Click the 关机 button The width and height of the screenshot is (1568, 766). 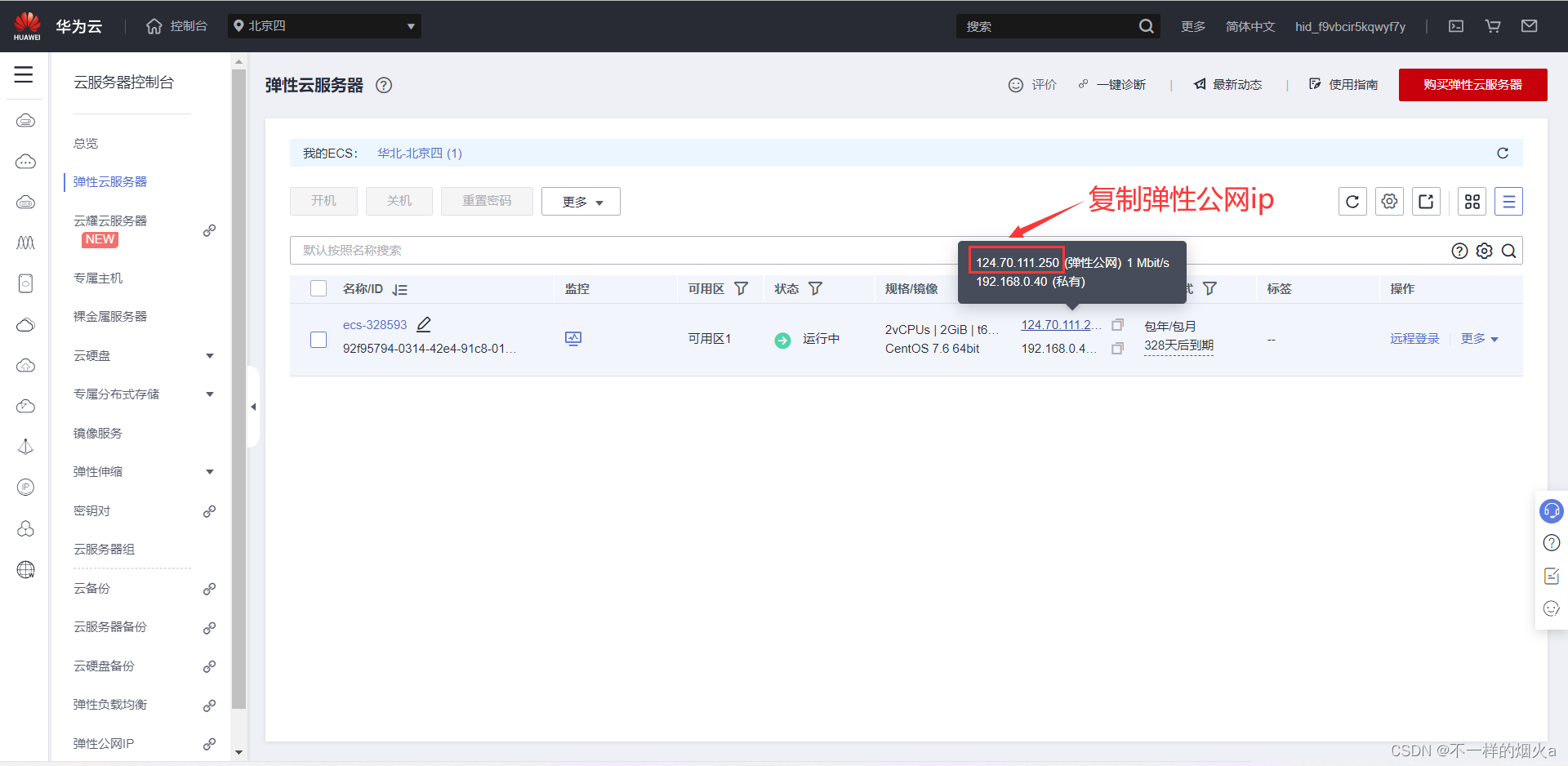pos(399,201)
